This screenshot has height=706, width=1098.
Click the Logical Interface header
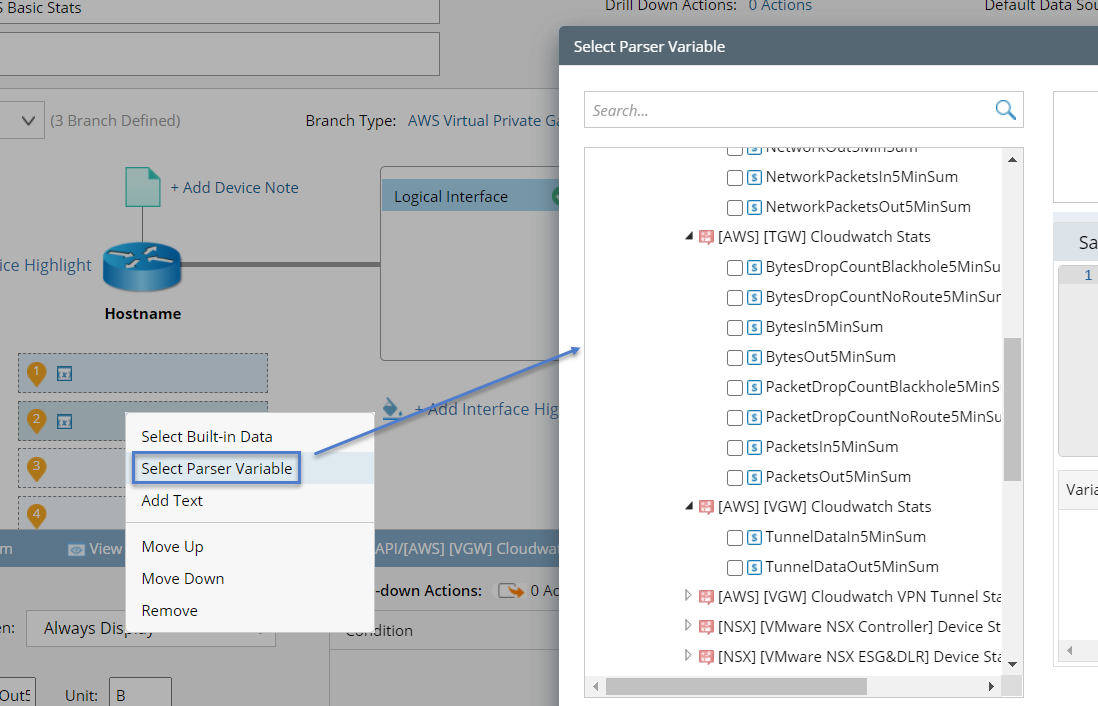pos(471,196)
